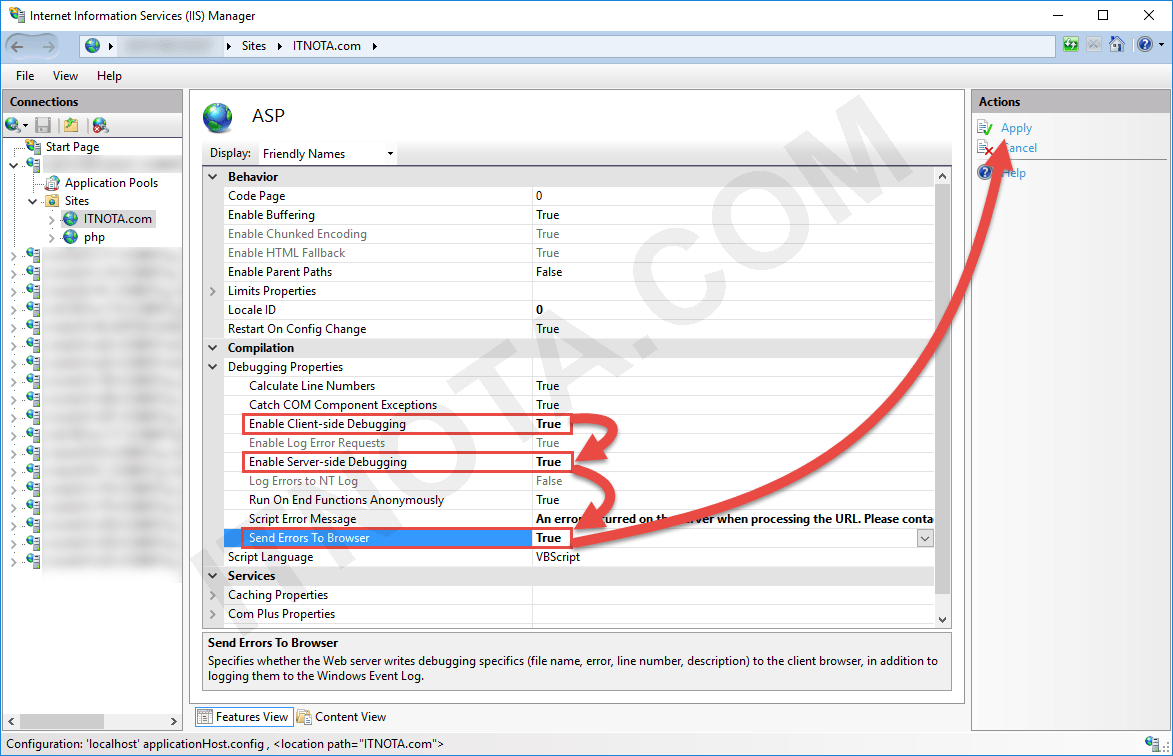Click the Save connections disk icon
The width and height of the screenshot is (1173, 756).
coord(41,124)
